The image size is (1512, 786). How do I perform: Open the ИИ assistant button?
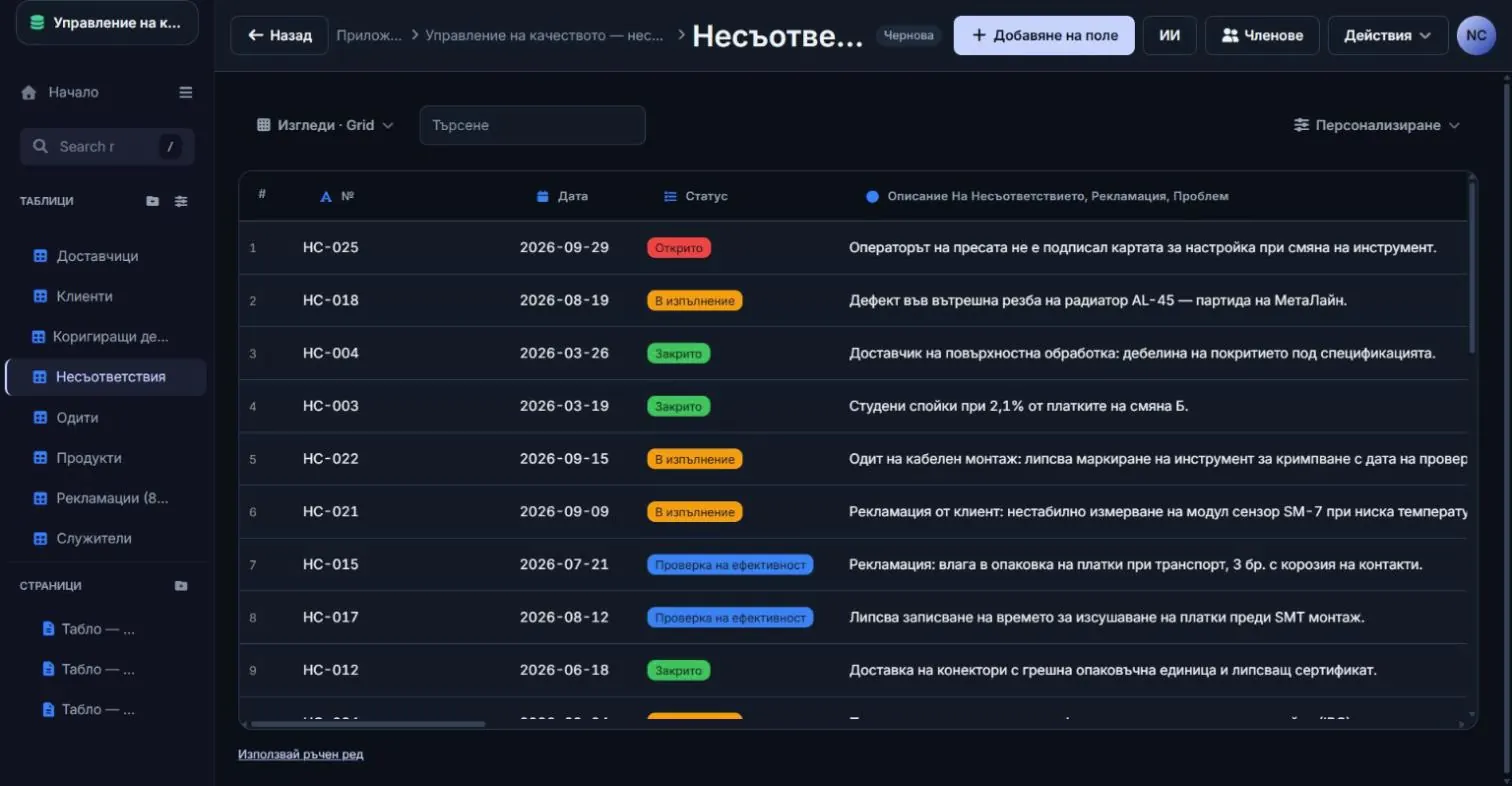(1169, 35)
